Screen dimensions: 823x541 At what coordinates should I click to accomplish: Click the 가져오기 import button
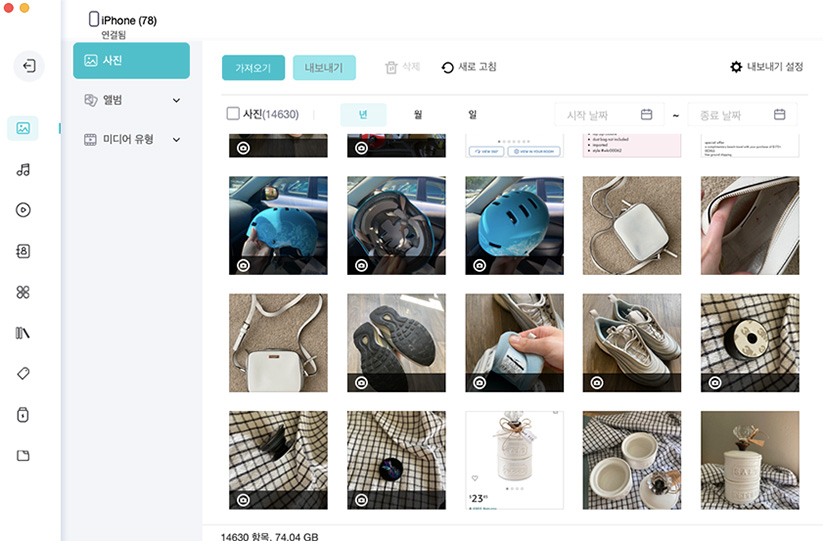tap(253, 67)
